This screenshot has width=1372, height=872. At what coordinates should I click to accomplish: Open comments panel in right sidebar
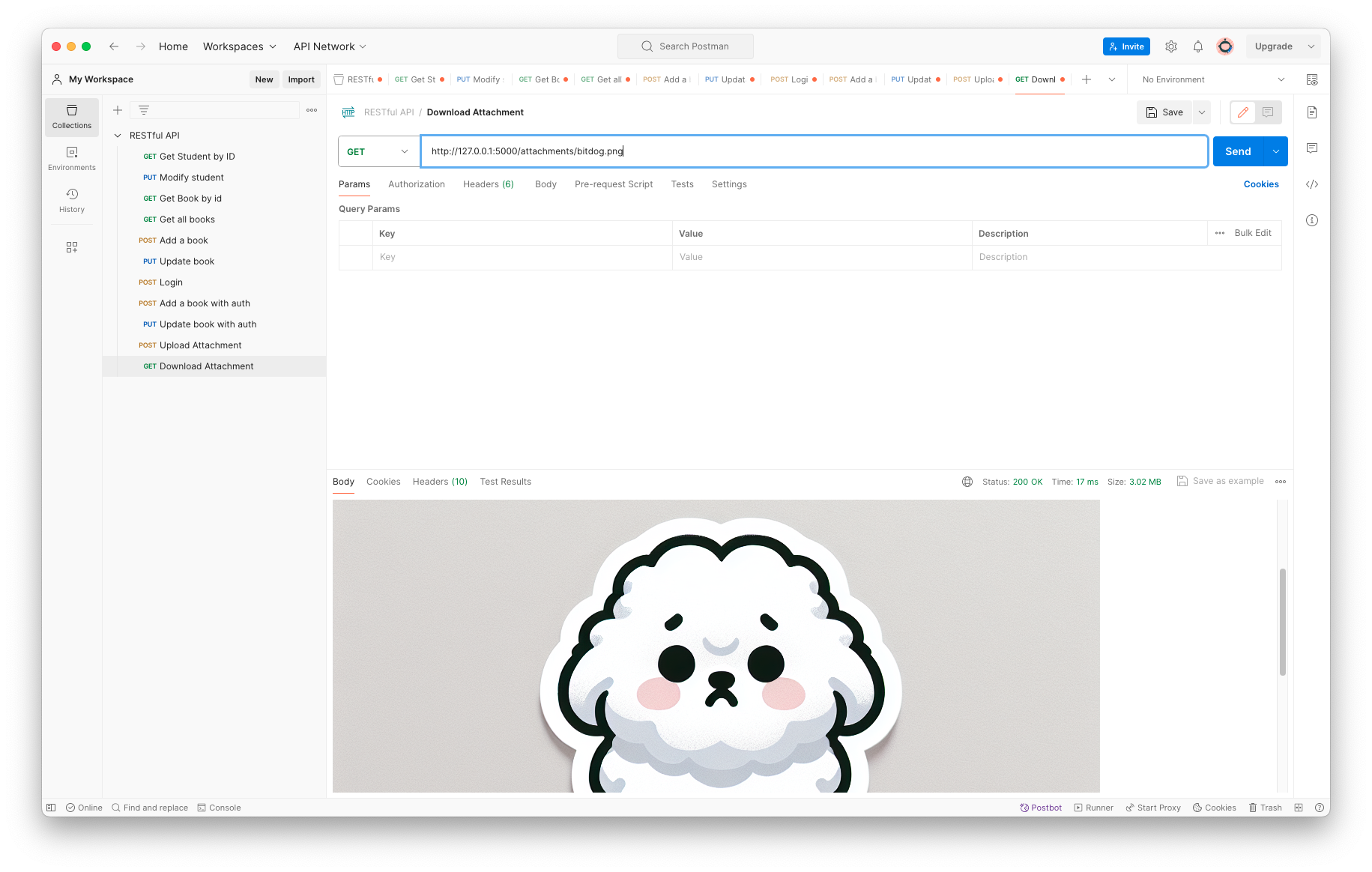coord(1312,148)
